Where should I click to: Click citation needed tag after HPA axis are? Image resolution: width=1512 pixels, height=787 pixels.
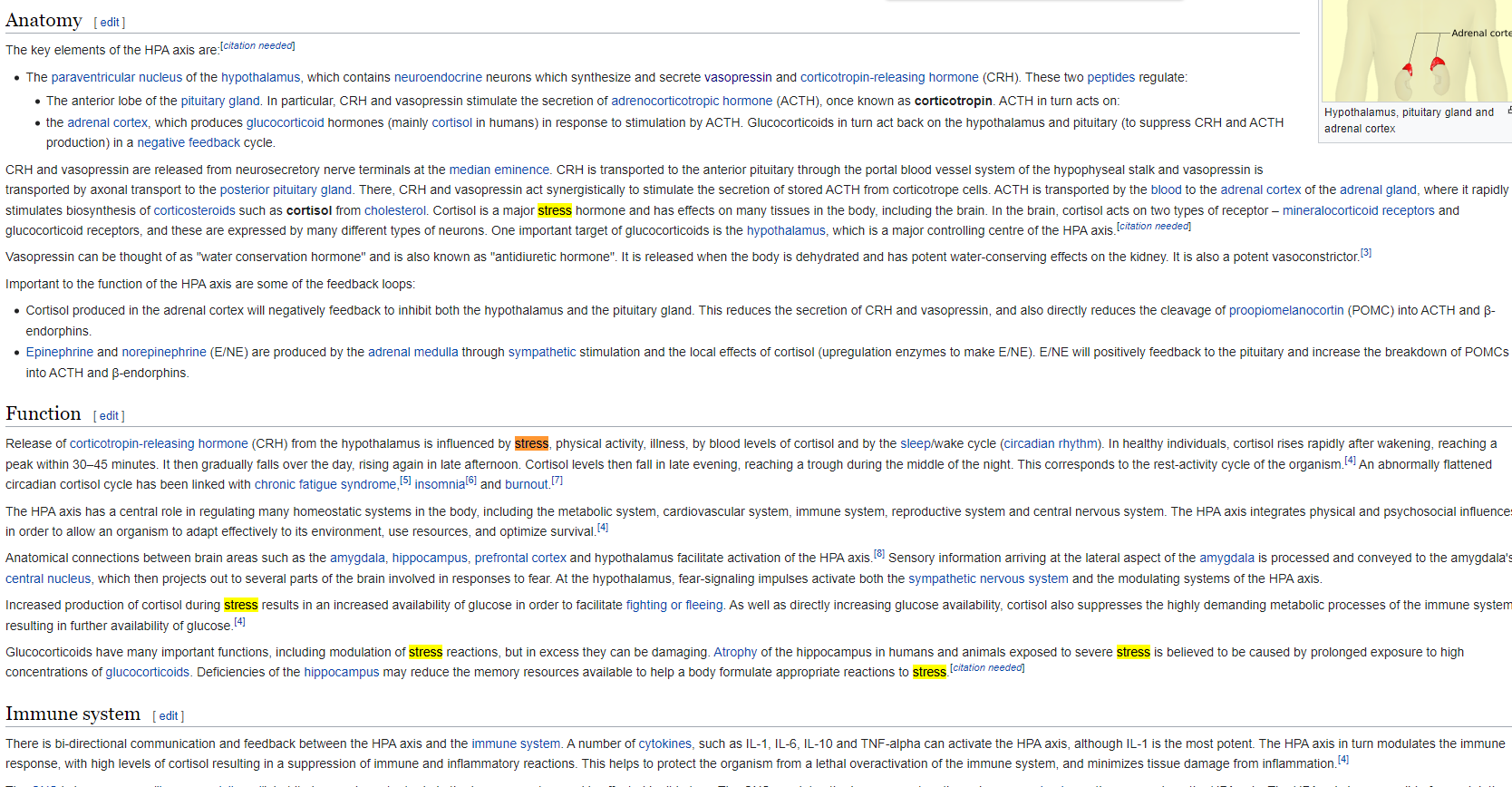pyautogui.click(x=257, y=45)
